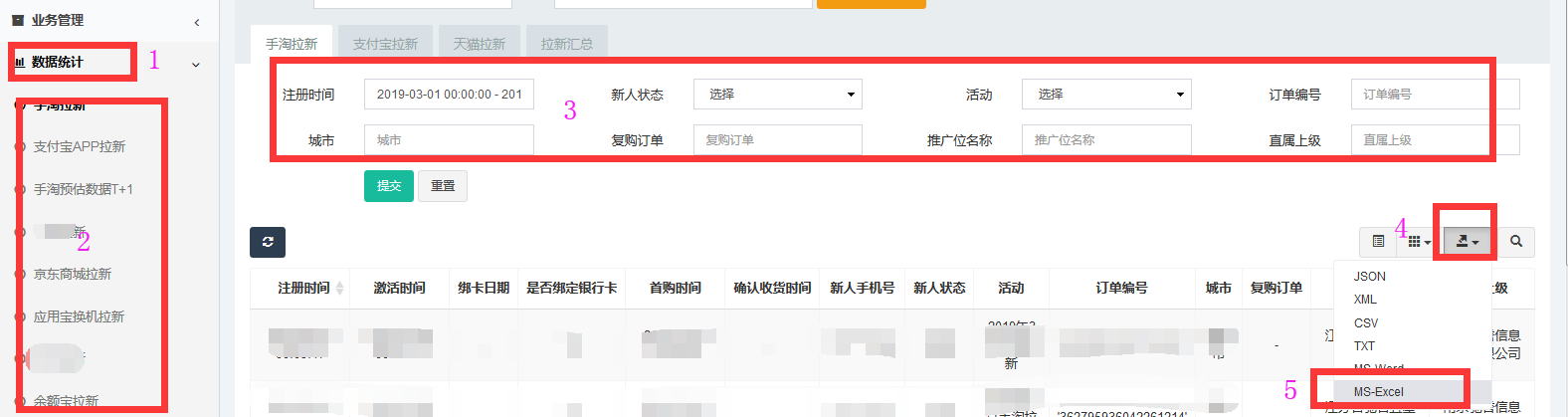Open the 活动 select dropdown

[x=1106, y=94]
